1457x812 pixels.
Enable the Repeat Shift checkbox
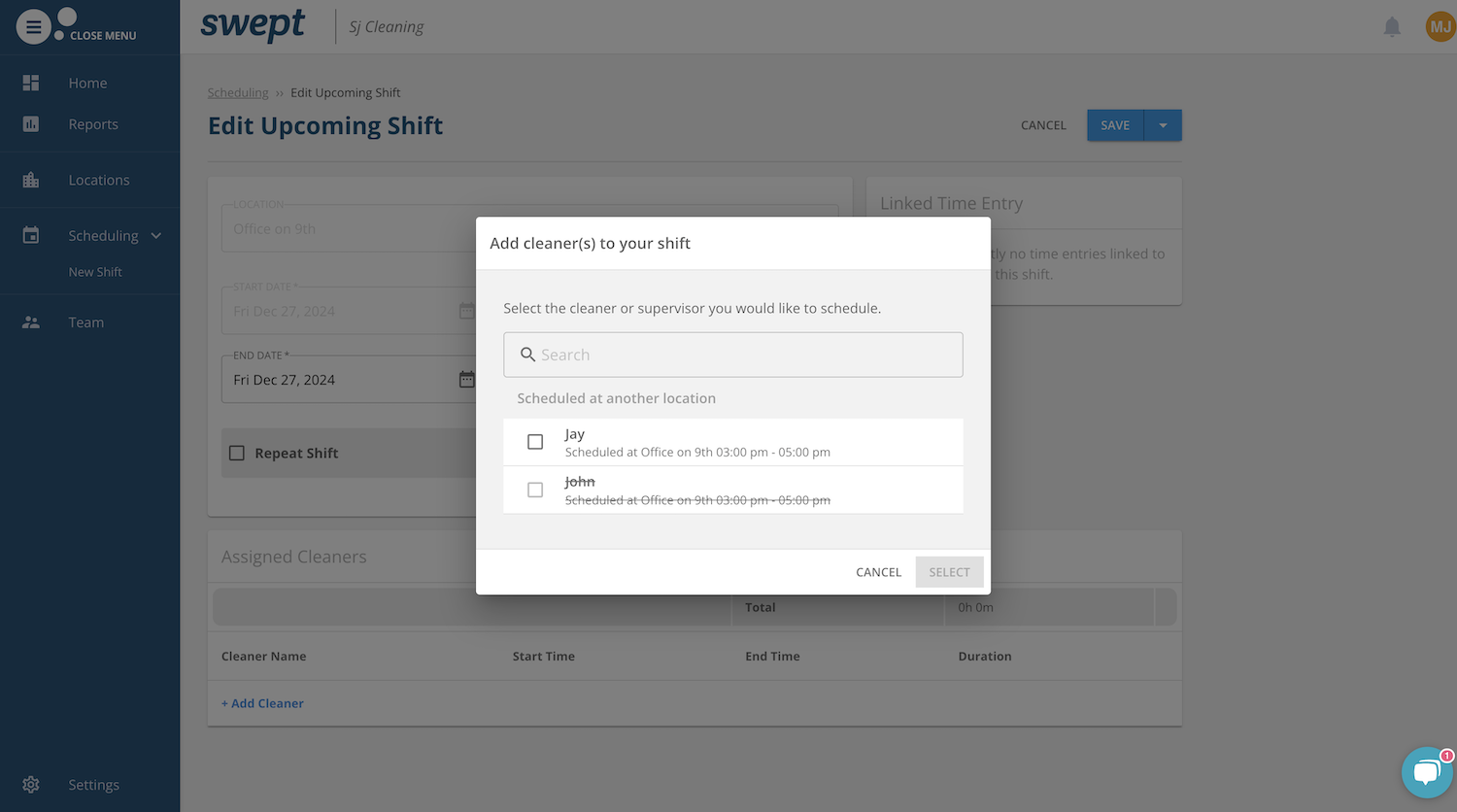pyautogui.click(x=237, y=454)
